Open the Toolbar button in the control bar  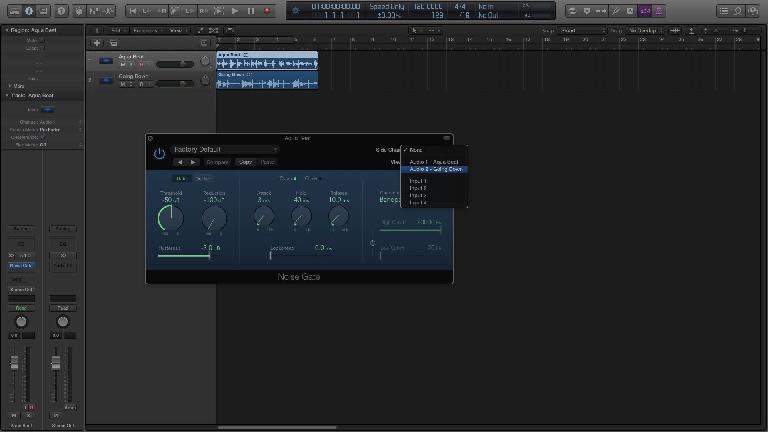(44, 11)
